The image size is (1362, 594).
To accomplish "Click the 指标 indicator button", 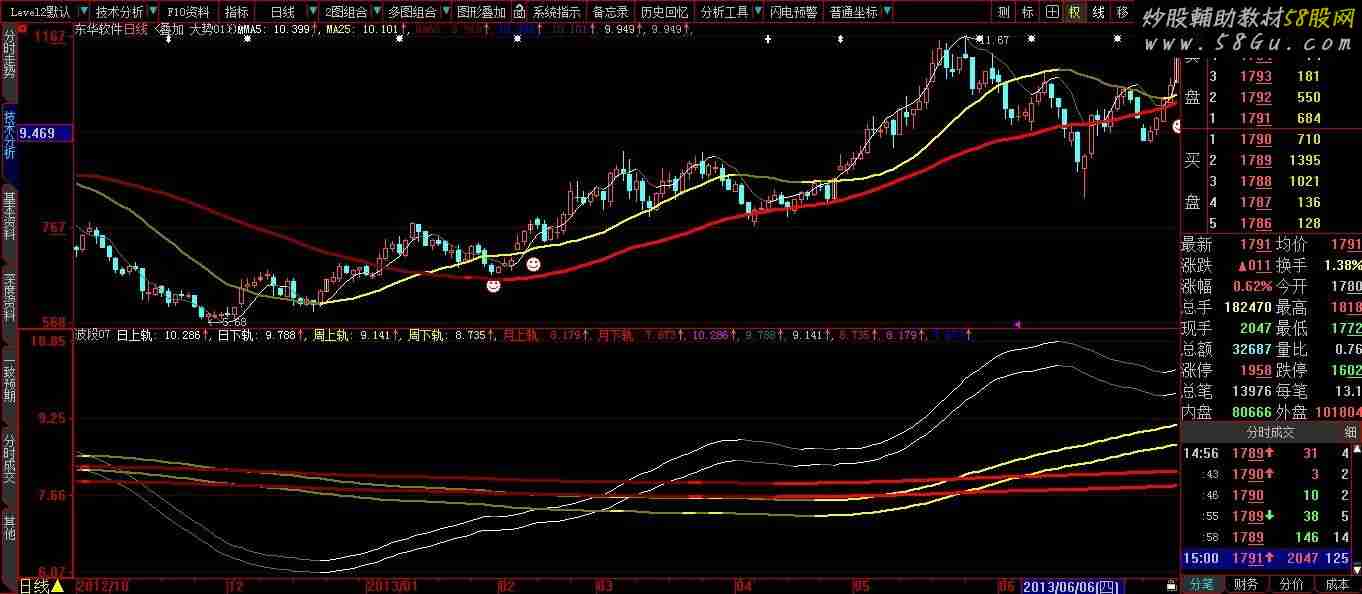I will [x=237, y=12].
